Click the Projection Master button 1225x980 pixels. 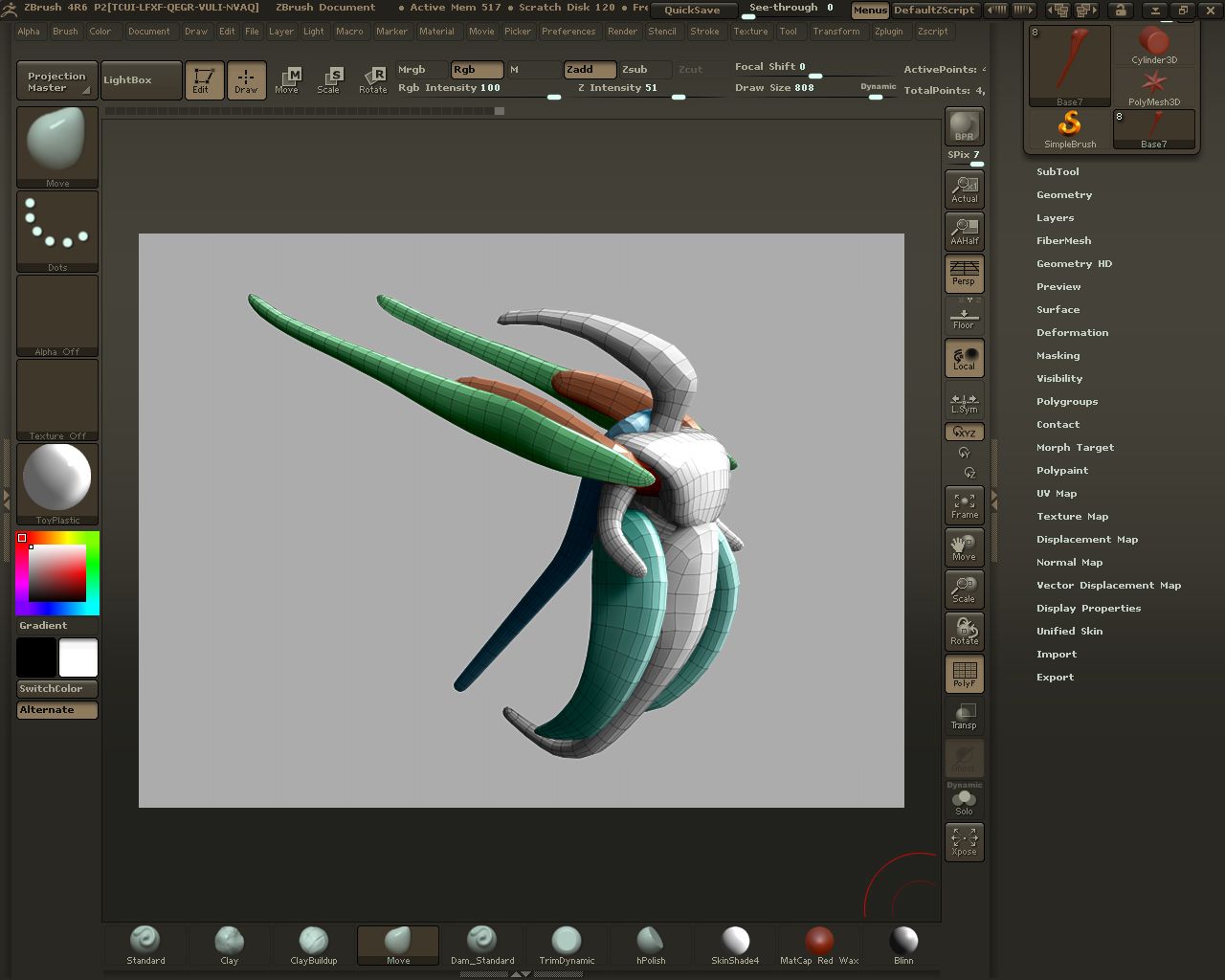tap(56, 80)
